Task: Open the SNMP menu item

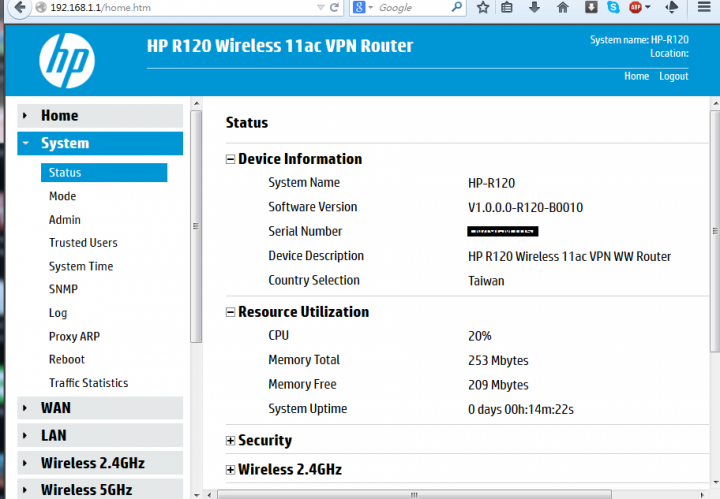Action: click(63, 289)
